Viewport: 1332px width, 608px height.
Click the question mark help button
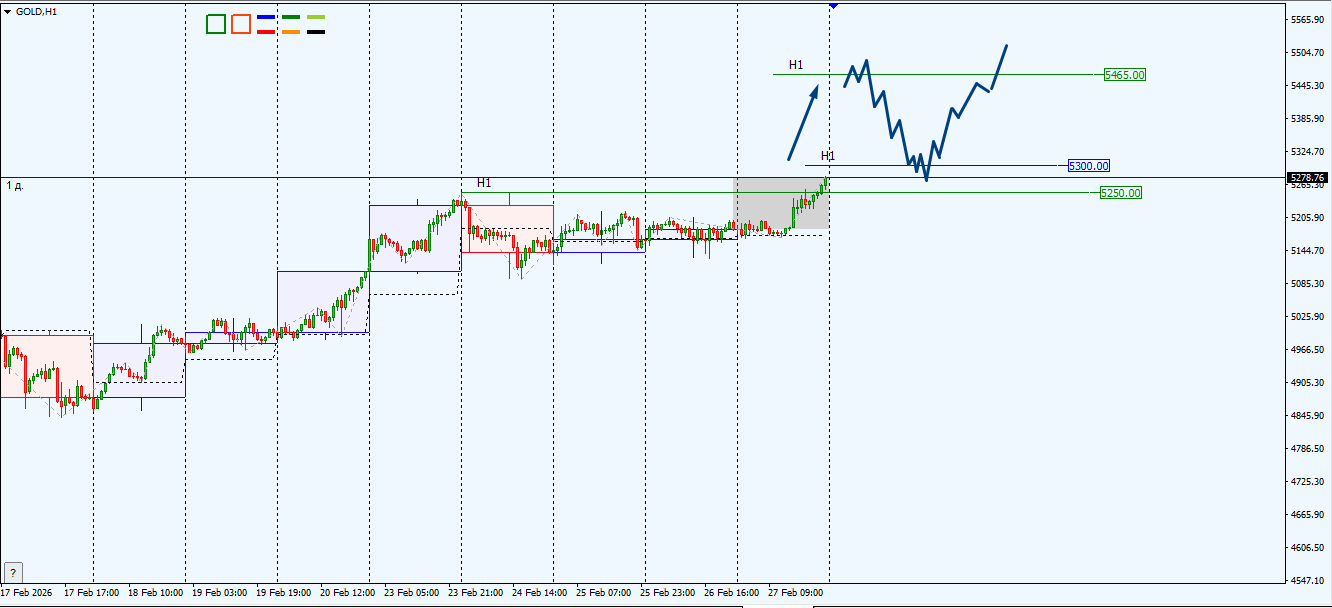tap(13, 572)
